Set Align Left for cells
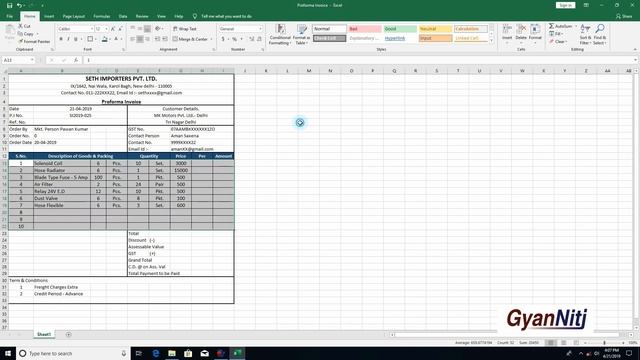The width and height of the screenshot is (640, 360). [x=133, y=39]
